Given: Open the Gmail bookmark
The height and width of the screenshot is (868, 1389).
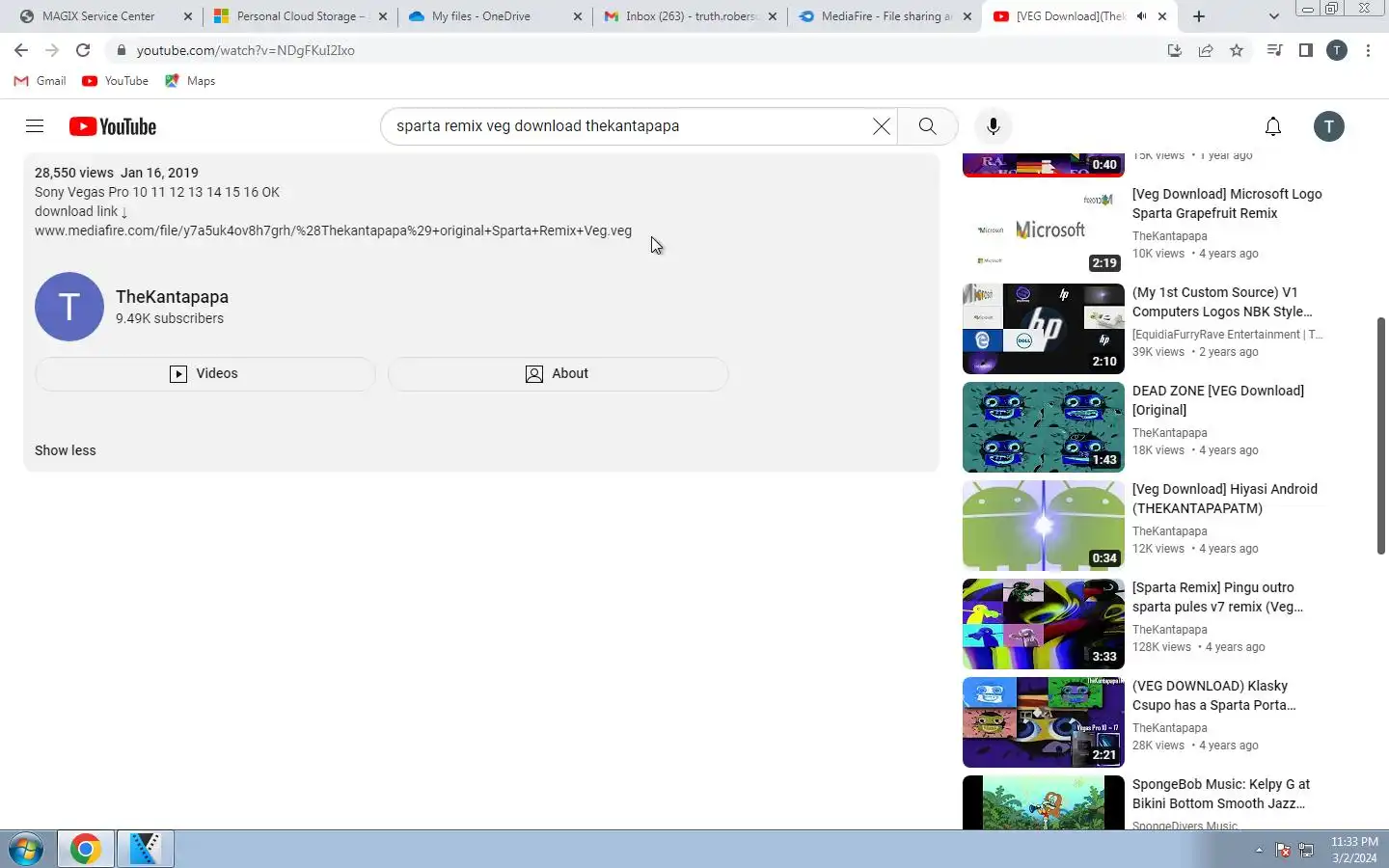Looking at the screenshot, I should click(x=40, y=81).
